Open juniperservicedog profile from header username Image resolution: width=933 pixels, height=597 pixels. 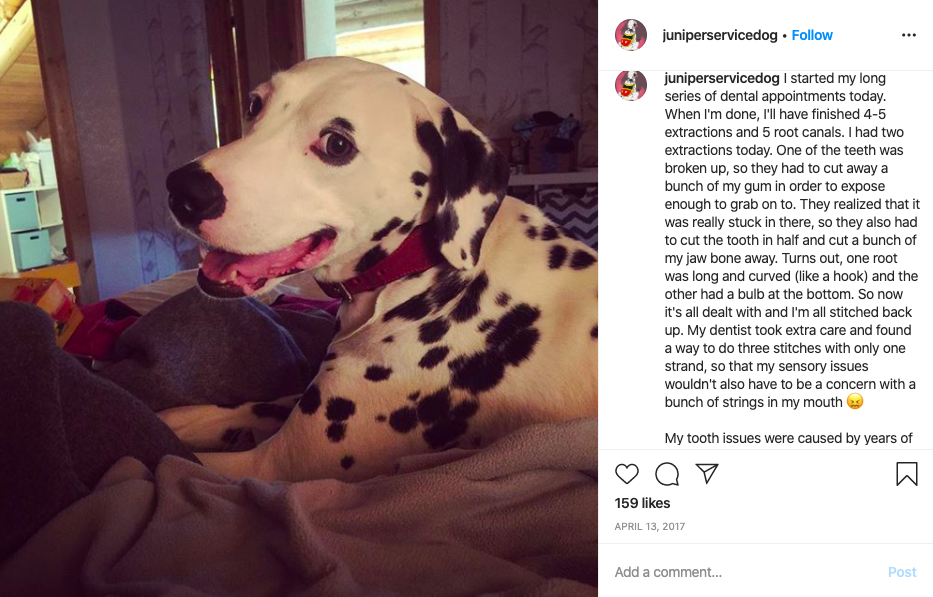(x=720, y=35)
